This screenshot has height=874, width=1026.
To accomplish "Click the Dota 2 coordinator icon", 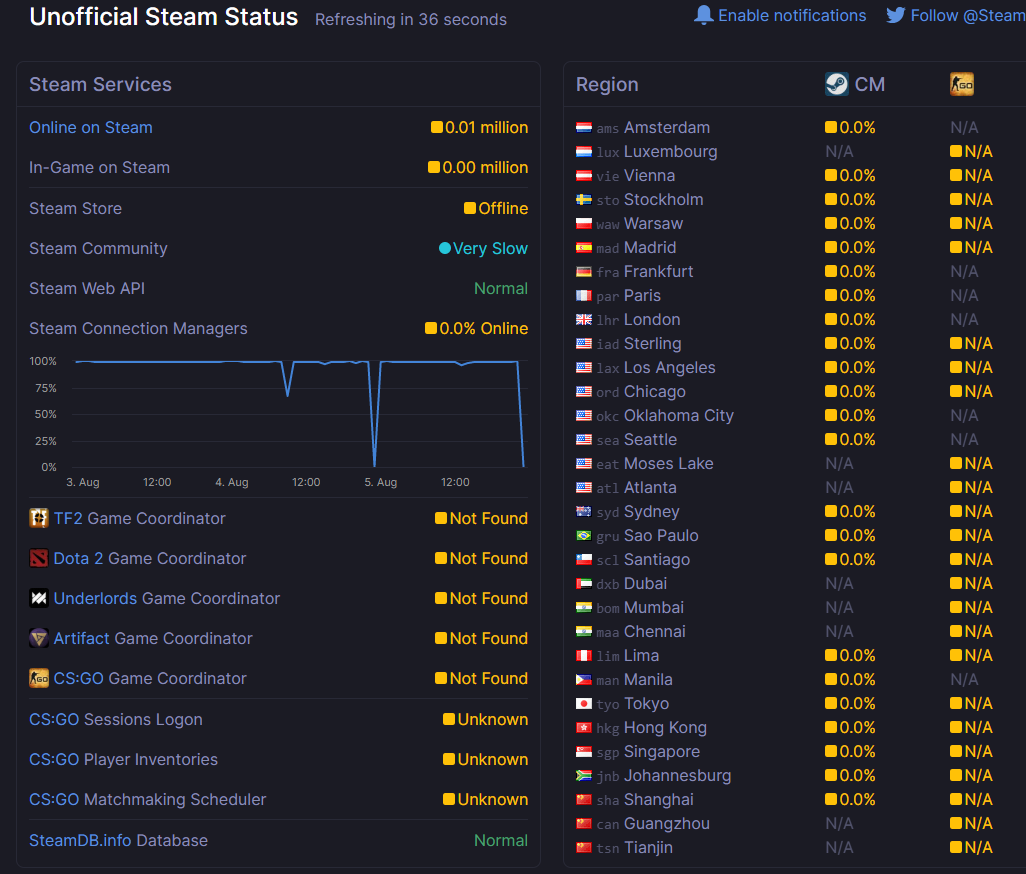I will coord(39,558).
